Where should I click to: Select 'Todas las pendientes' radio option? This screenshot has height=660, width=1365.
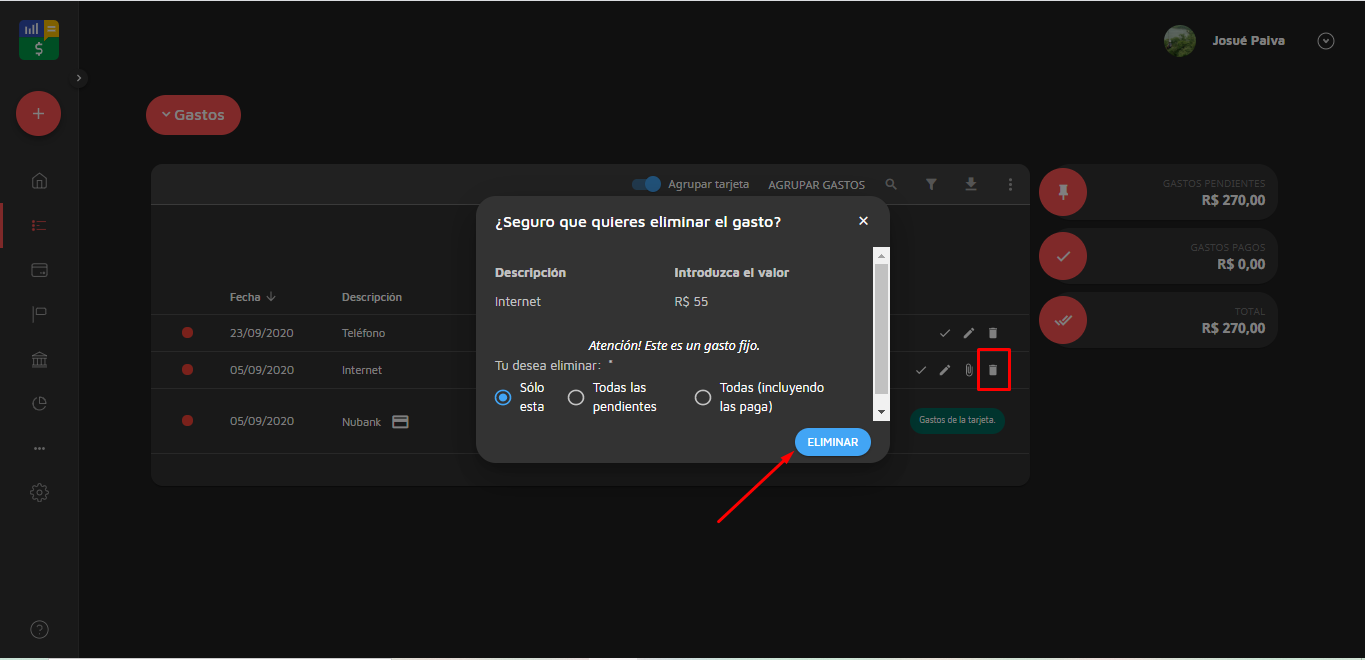(576, 398)
